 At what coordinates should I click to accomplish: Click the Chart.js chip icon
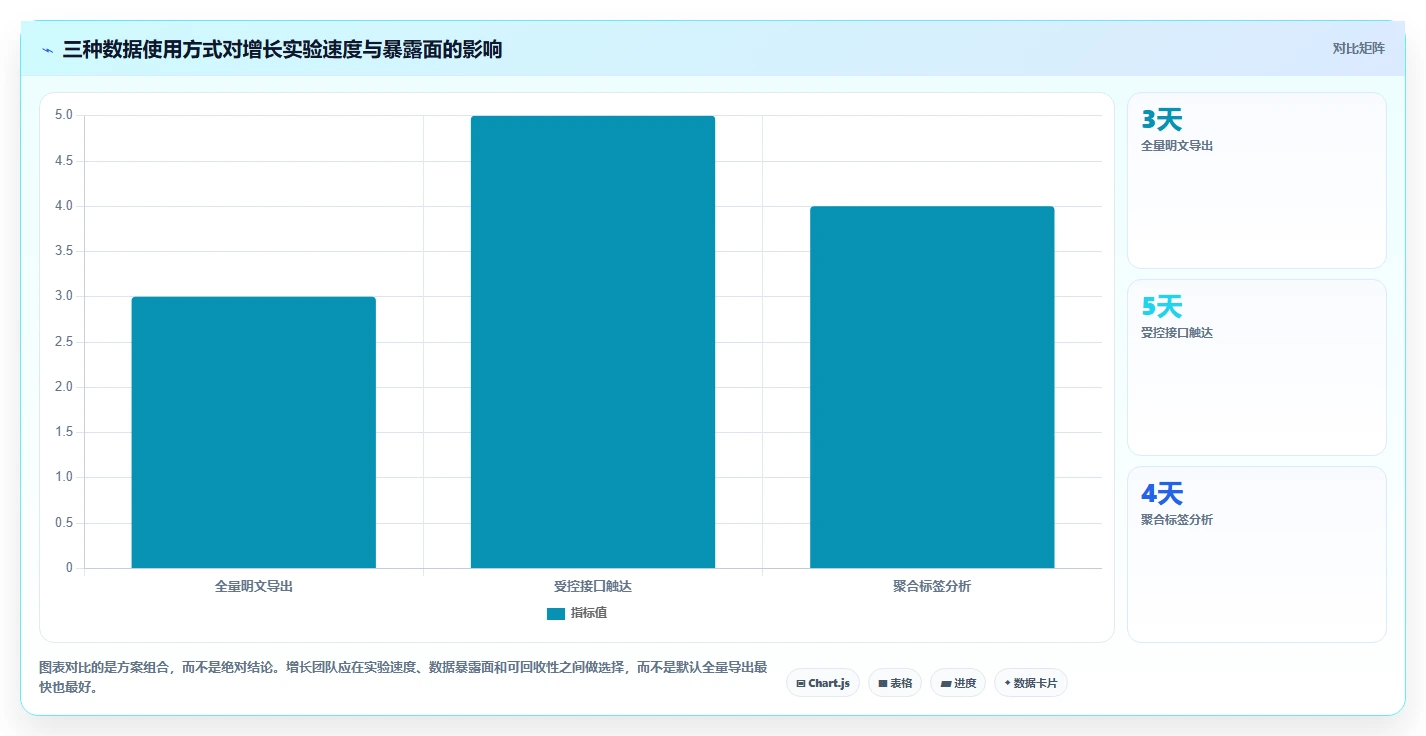point(801,684)
